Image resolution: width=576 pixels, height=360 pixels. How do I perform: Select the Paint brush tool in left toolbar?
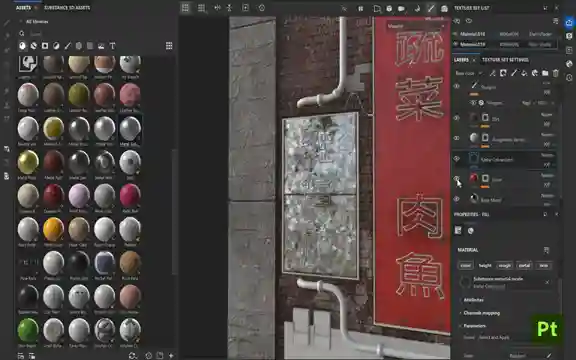7,23
